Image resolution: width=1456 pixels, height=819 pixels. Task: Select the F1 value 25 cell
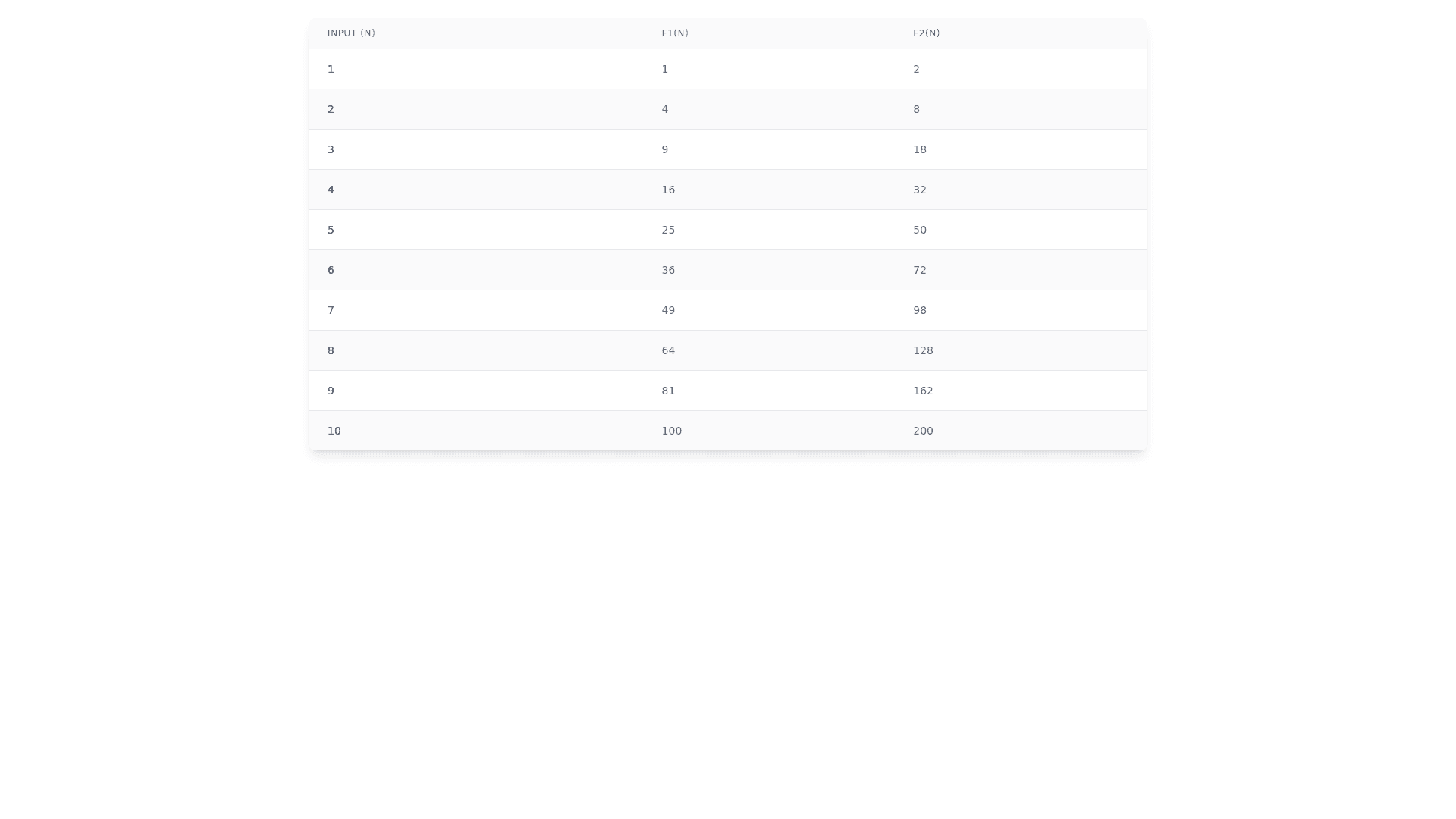668,230
